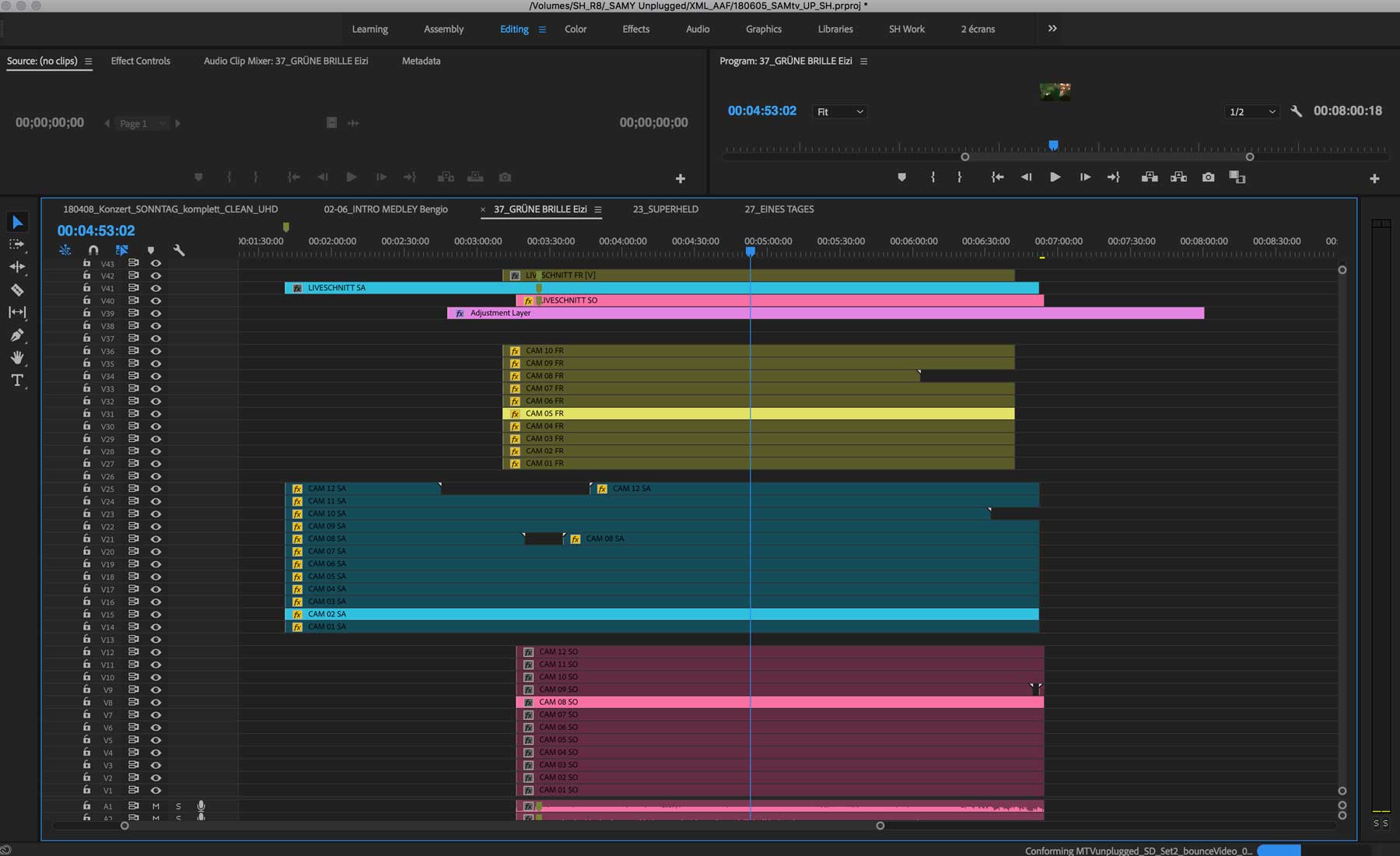Image resolution: width=1400 pixels, height=856 pixels.
Task: Open the Effect Controls panel tab
Action: coord(140,61)
